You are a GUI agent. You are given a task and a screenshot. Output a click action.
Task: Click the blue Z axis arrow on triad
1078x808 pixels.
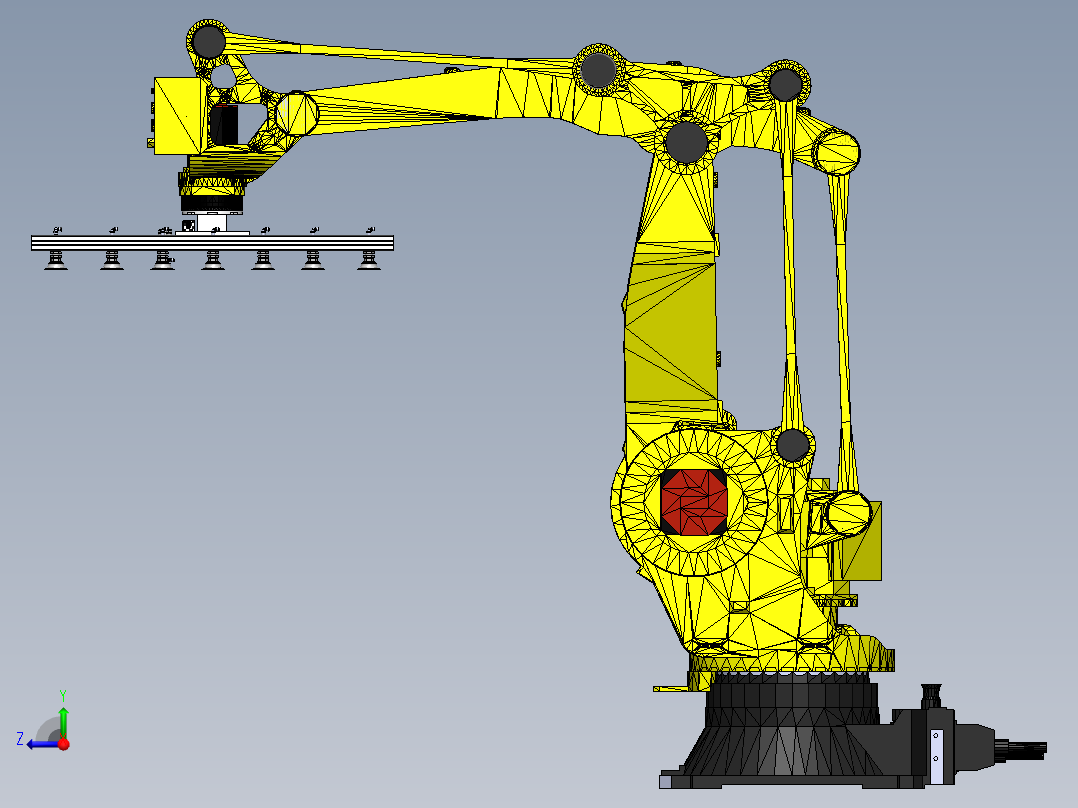pos(42,744)
